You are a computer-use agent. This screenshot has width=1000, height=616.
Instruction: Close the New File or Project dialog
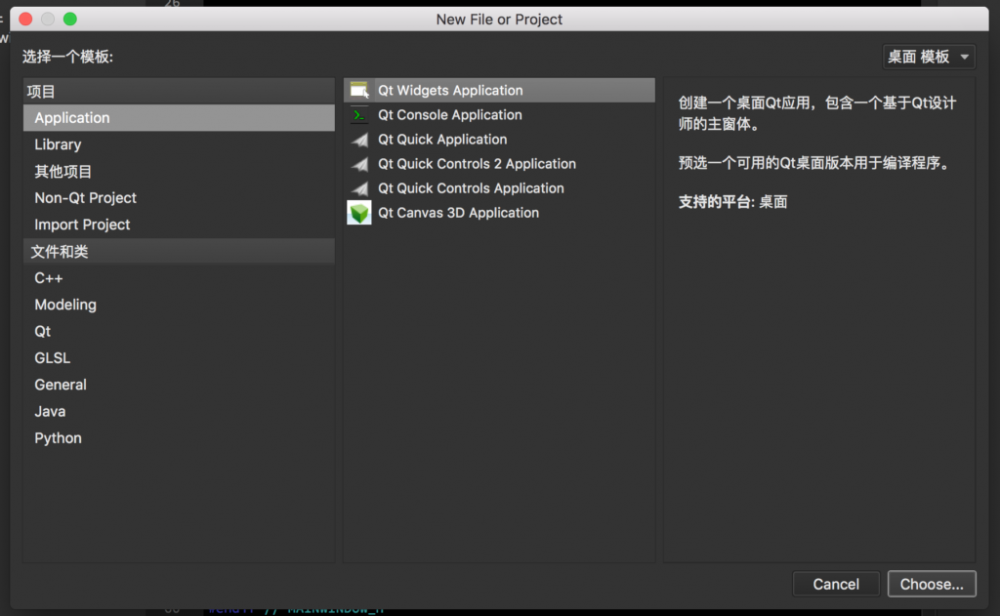[26, 19]
